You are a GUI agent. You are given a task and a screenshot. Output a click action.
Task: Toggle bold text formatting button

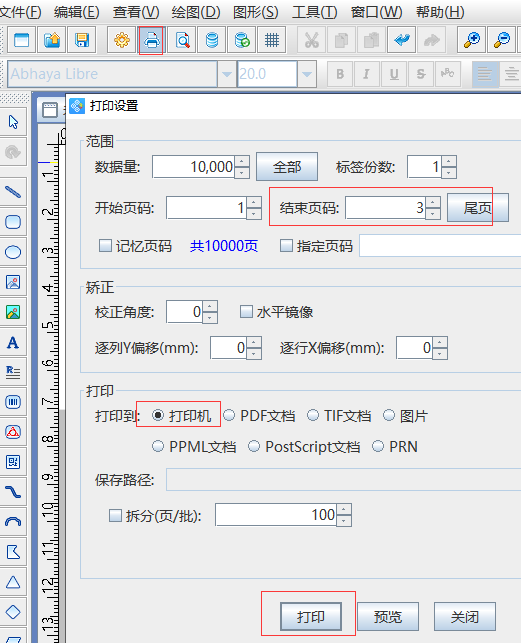[x=340, y=74]
